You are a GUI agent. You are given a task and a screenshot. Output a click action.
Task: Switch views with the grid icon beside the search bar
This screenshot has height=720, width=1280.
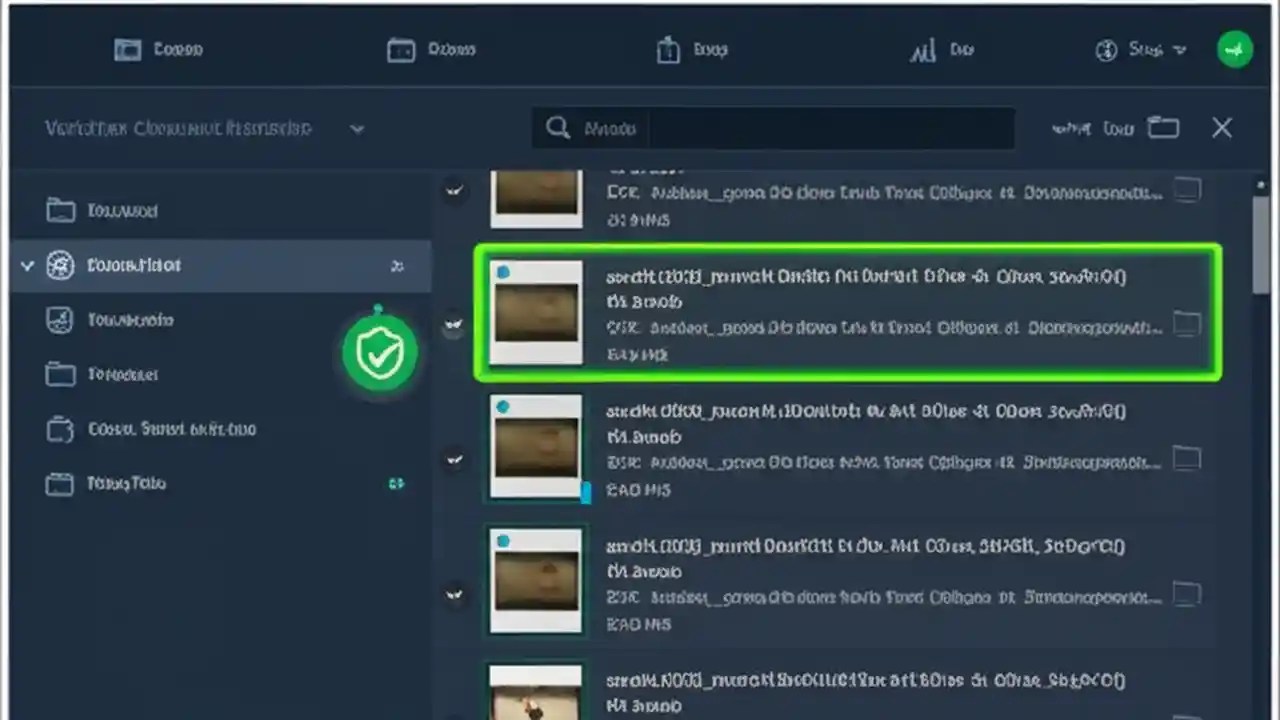[1163, 128]
